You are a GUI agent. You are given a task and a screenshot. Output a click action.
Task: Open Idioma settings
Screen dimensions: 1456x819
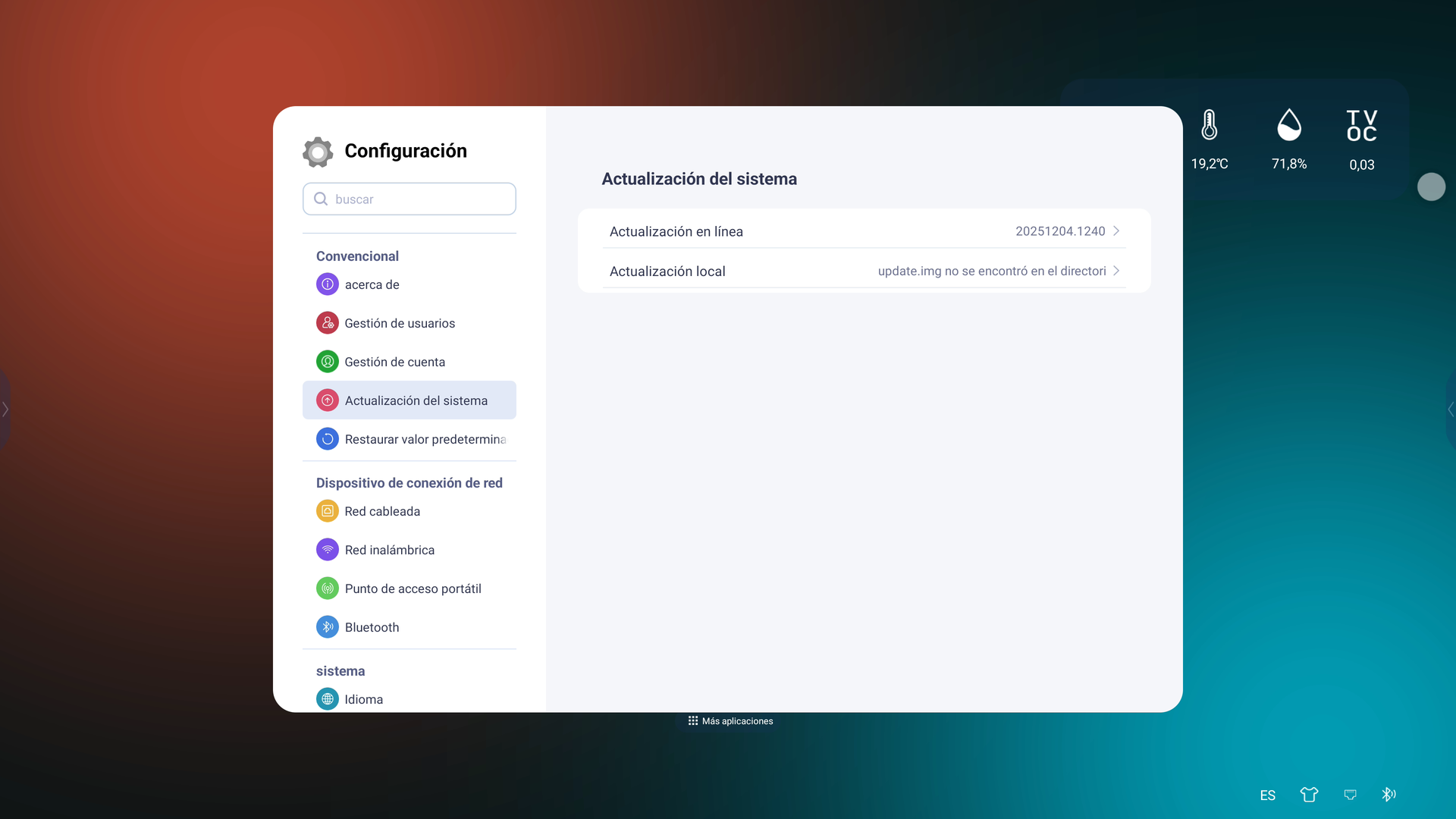click(x=409, y=699)
